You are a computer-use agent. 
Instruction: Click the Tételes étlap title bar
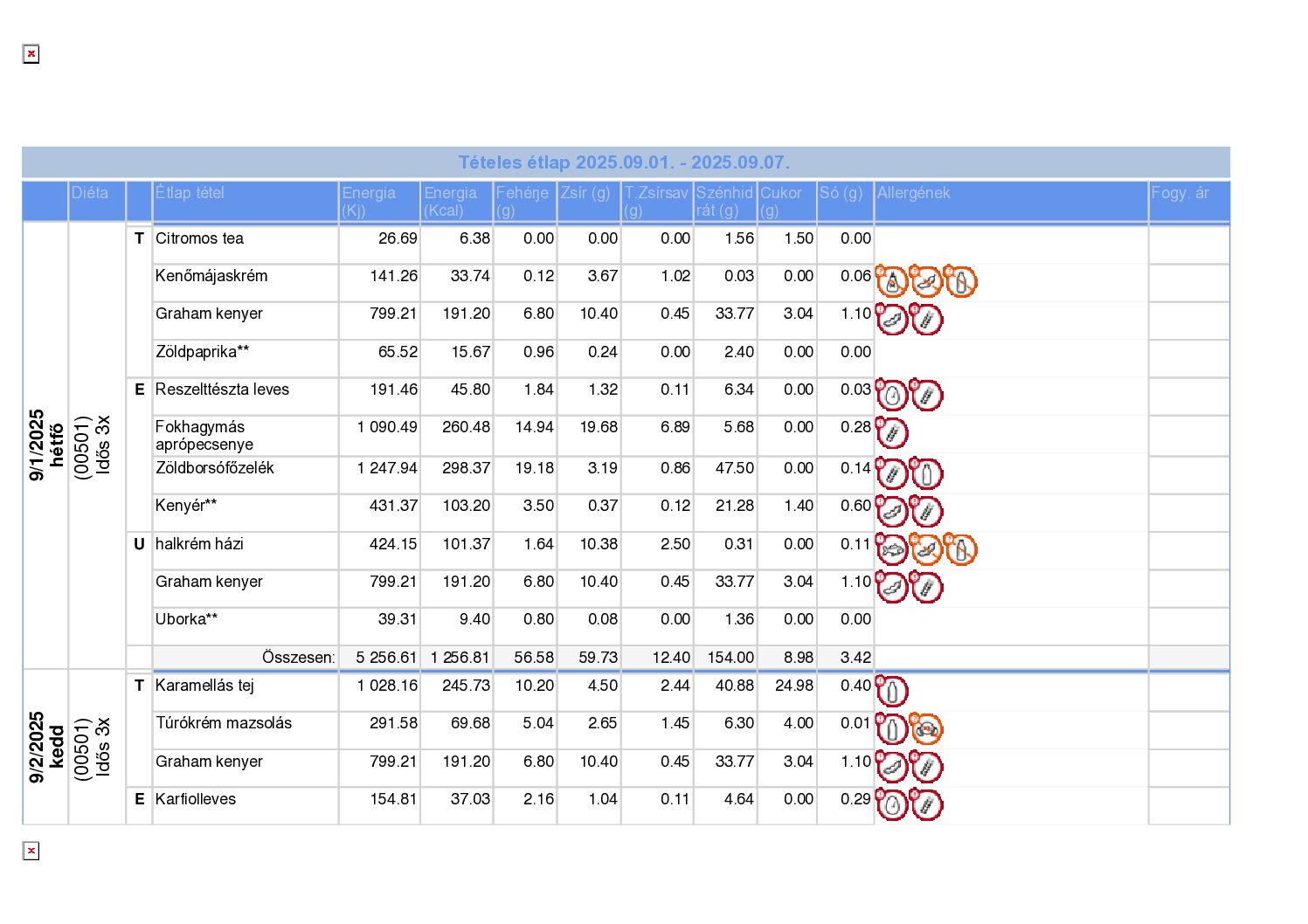pos(625,162)
